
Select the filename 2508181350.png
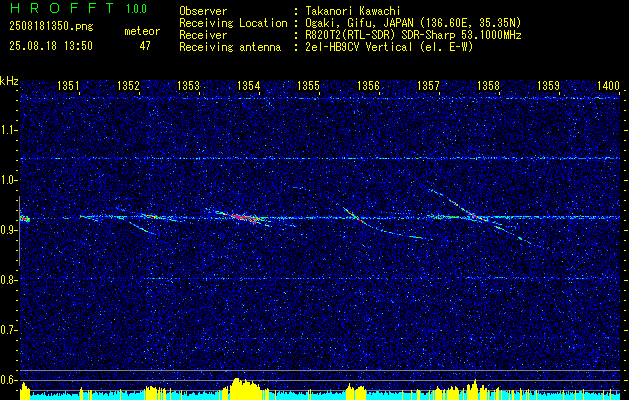[x=51, y=27]
